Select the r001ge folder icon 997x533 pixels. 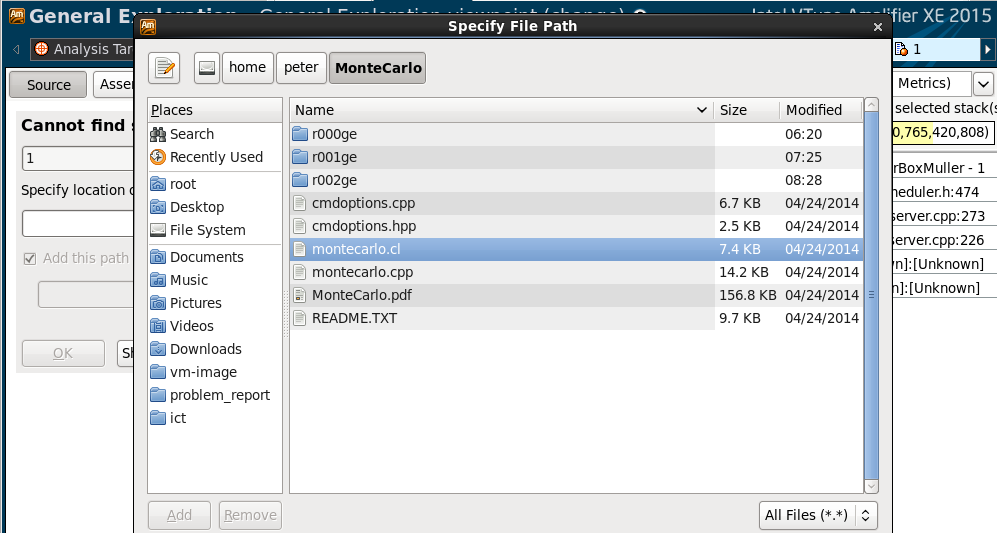[x=300, y=157]
